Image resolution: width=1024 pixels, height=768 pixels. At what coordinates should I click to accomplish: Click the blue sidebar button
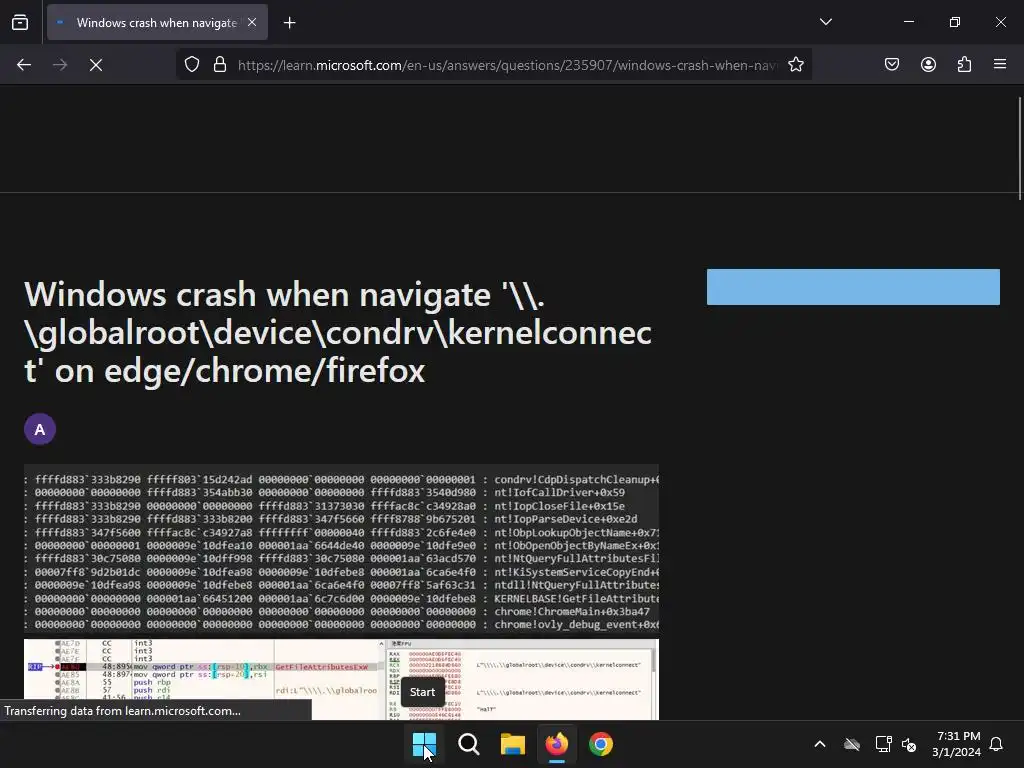coord(853,287)
